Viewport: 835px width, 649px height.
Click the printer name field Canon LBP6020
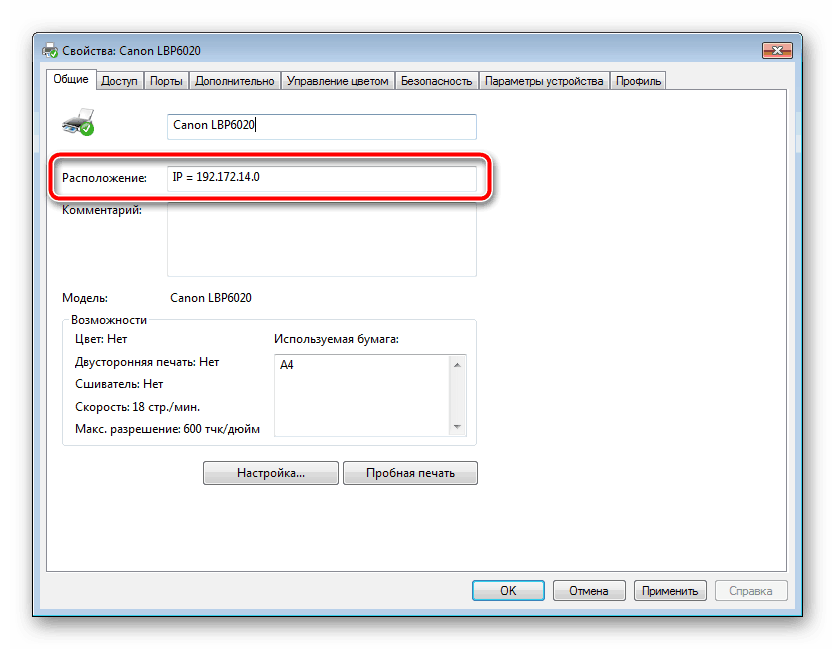pos(321,126)
